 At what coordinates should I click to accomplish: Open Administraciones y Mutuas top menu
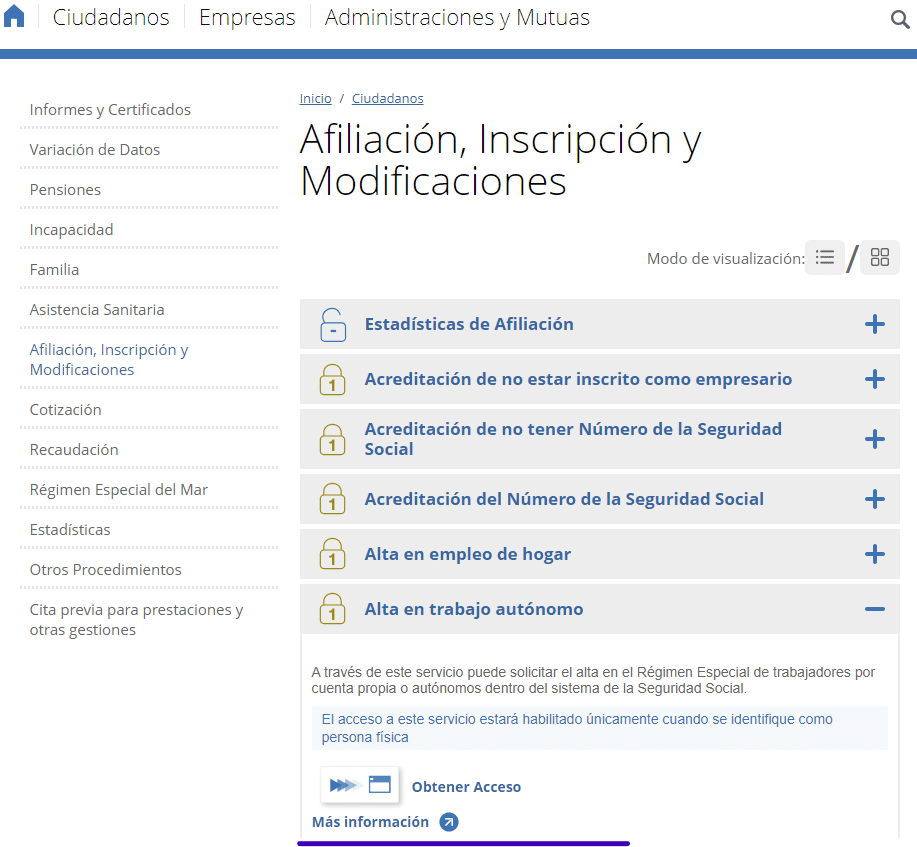457,18
